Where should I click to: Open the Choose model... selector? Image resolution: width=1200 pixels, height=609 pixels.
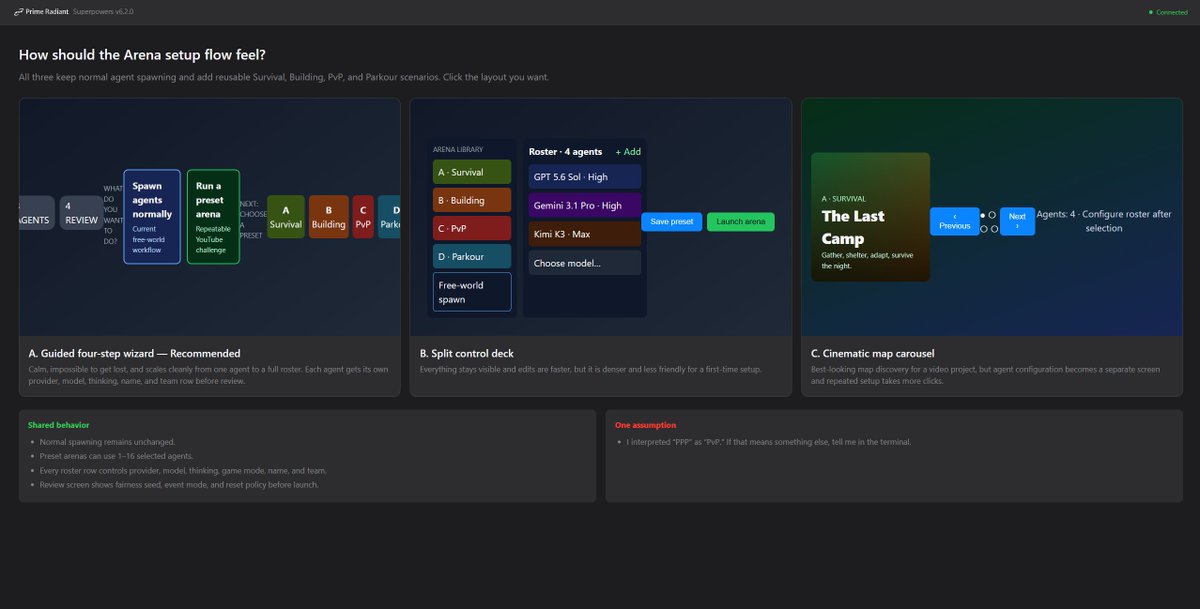click(x=585, y=263)
